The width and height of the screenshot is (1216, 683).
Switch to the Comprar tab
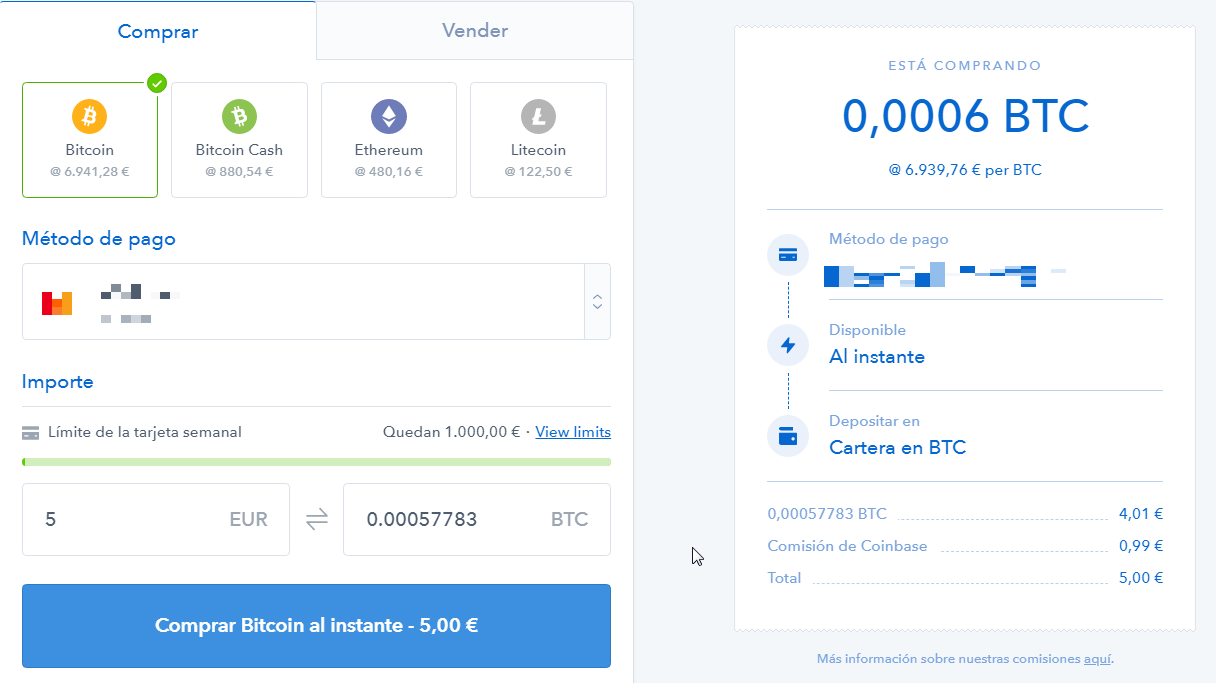coord(158,31)
